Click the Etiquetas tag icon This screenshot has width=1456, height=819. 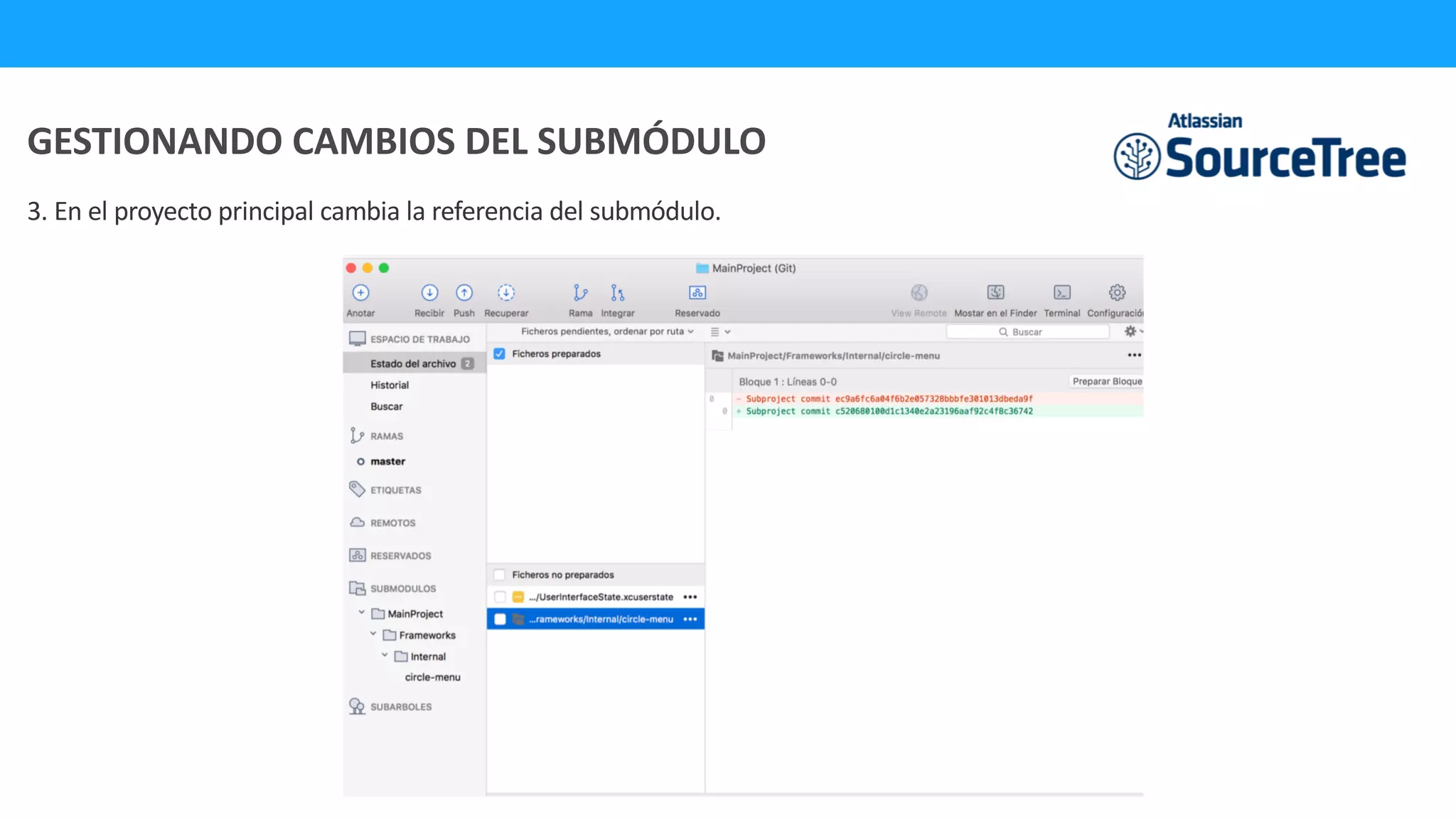pos(357,489)
